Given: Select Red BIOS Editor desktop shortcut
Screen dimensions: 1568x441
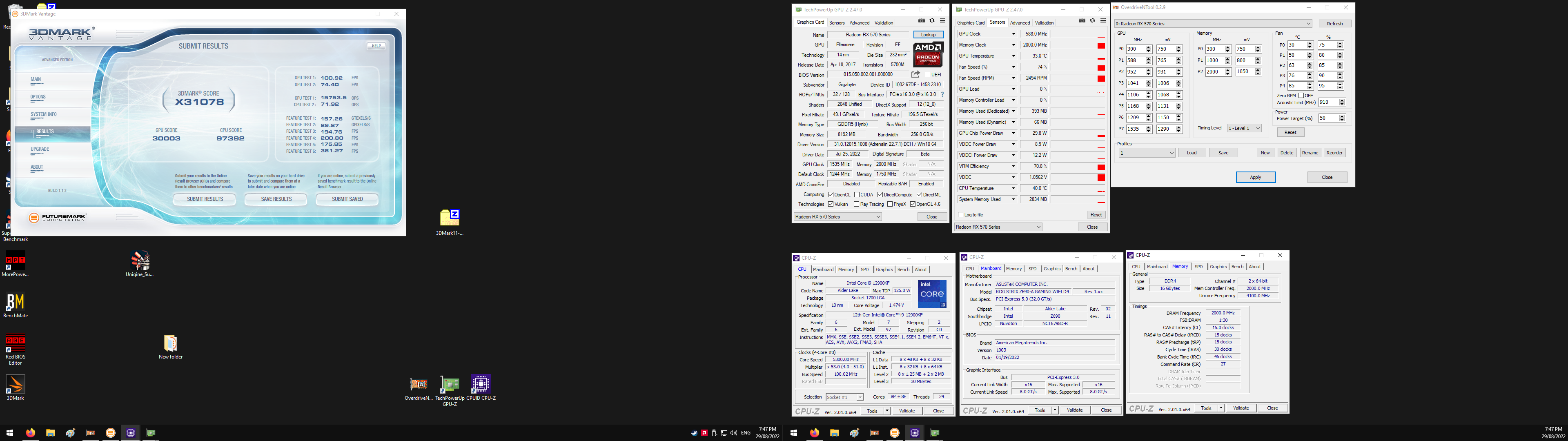Looking at the screenshot, I should (15, 349).
